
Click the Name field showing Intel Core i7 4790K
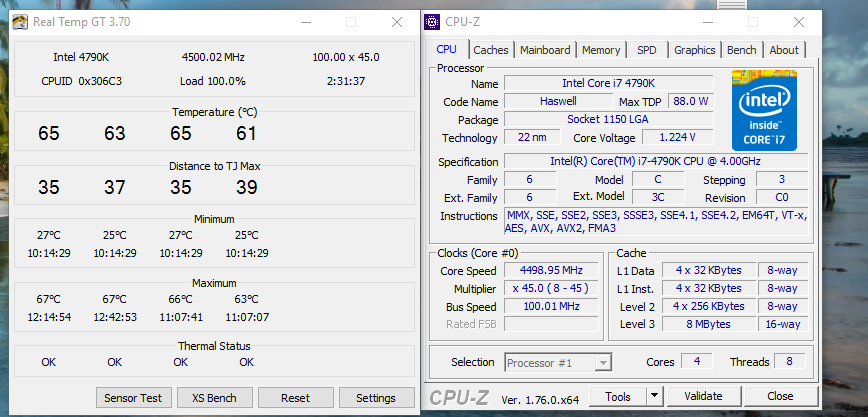point(608,83)
